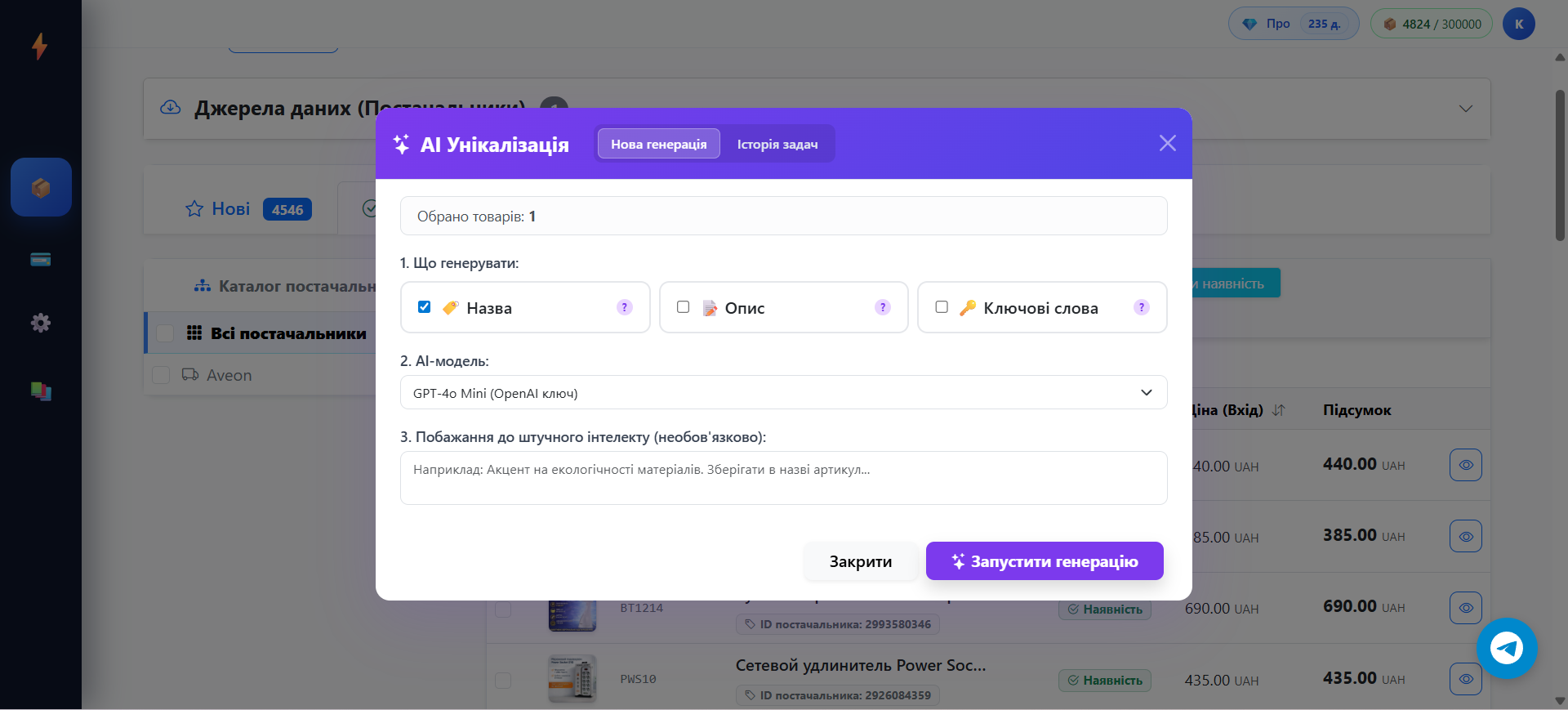Click Наявність badge in BT1214 row

click(1105, 610)
